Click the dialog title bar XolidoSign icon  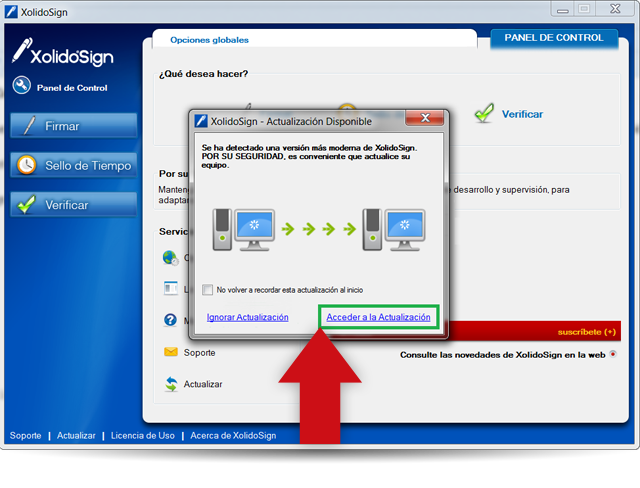[x=200, y=121]
